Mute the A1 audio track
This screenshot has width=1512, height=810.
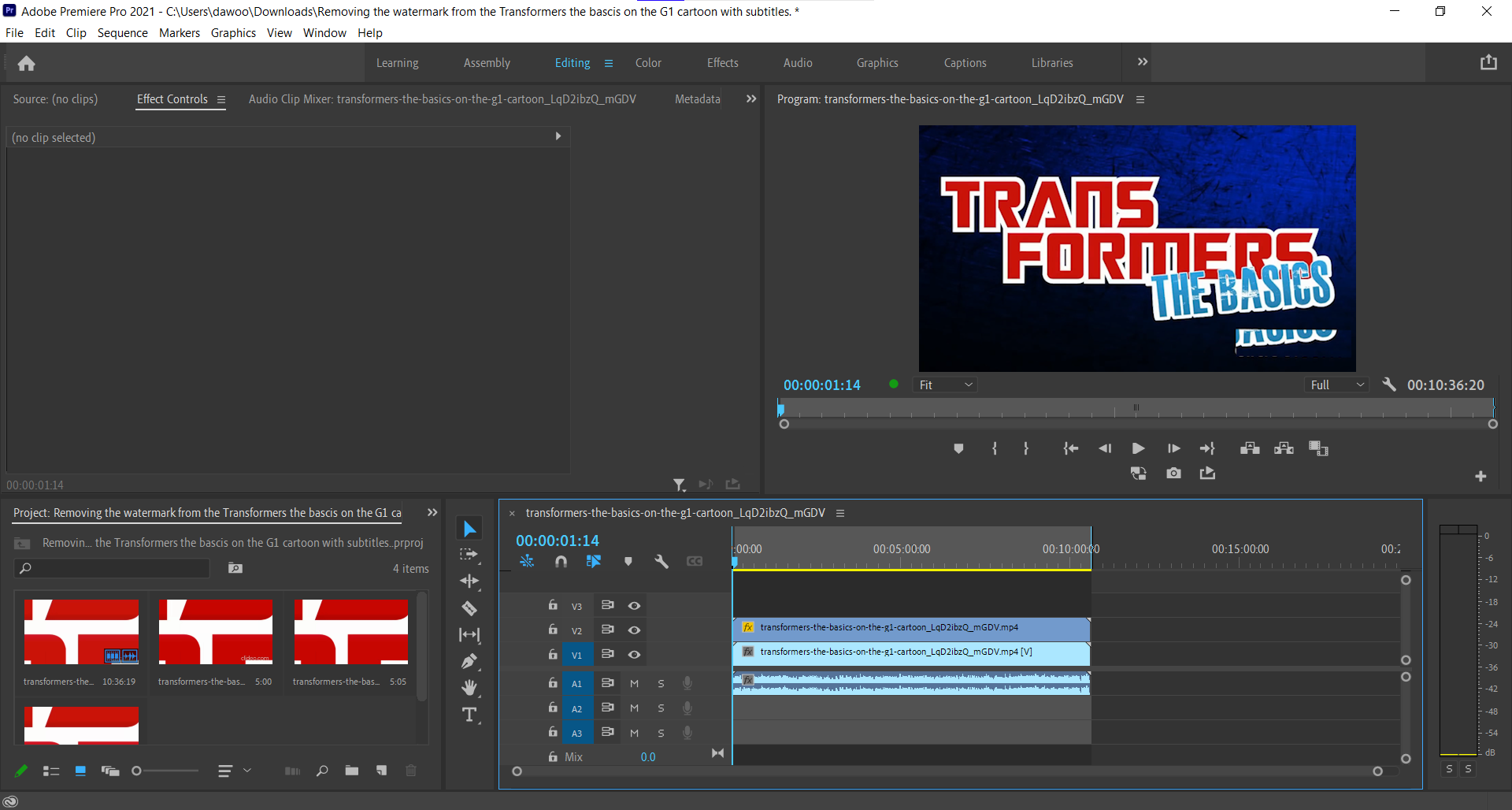tap(634, 683)
